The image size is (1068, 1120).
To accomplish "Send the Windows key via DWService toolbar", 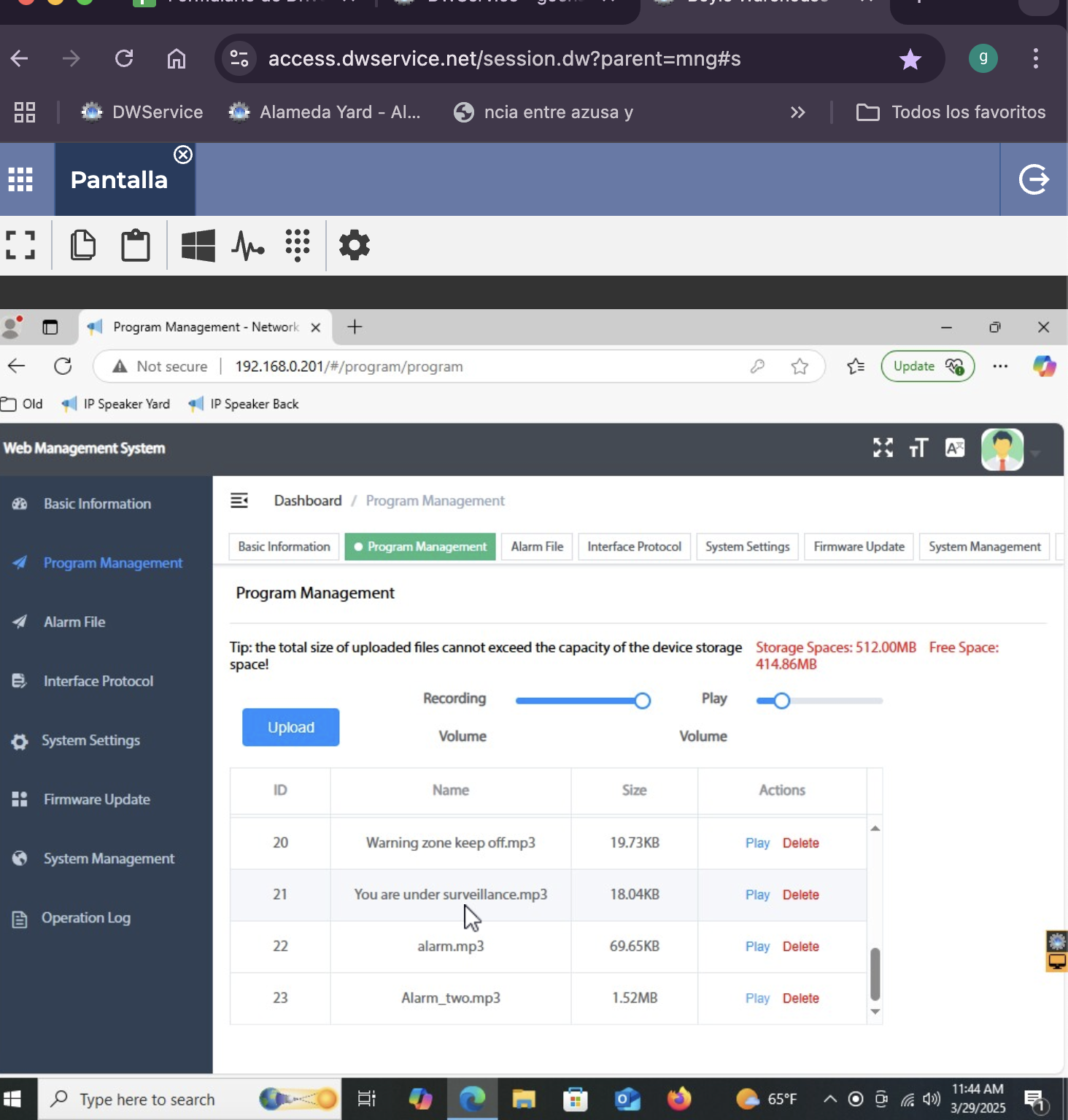I will pyautogui.click(x=198, y=245).
